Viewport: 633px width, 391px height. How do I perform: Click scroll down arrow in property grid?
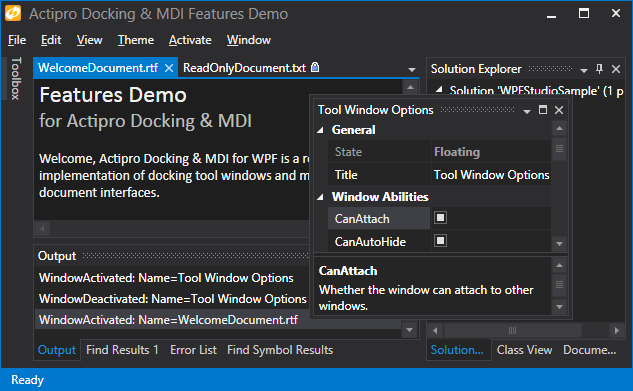click(559, 244)
